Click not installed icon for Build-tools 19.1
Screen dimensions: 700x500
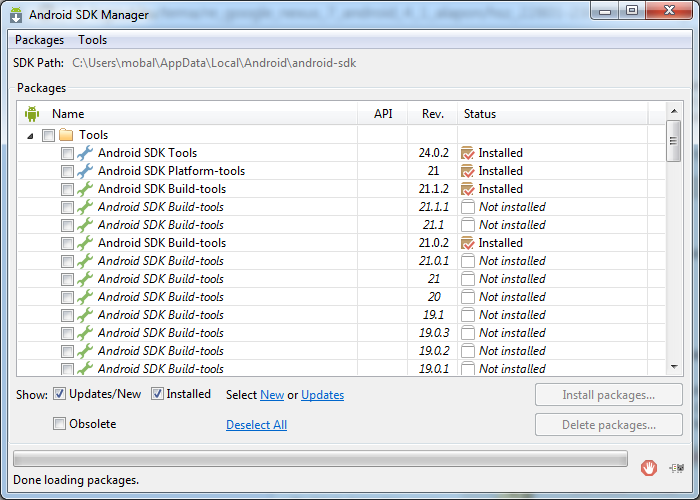467,315
